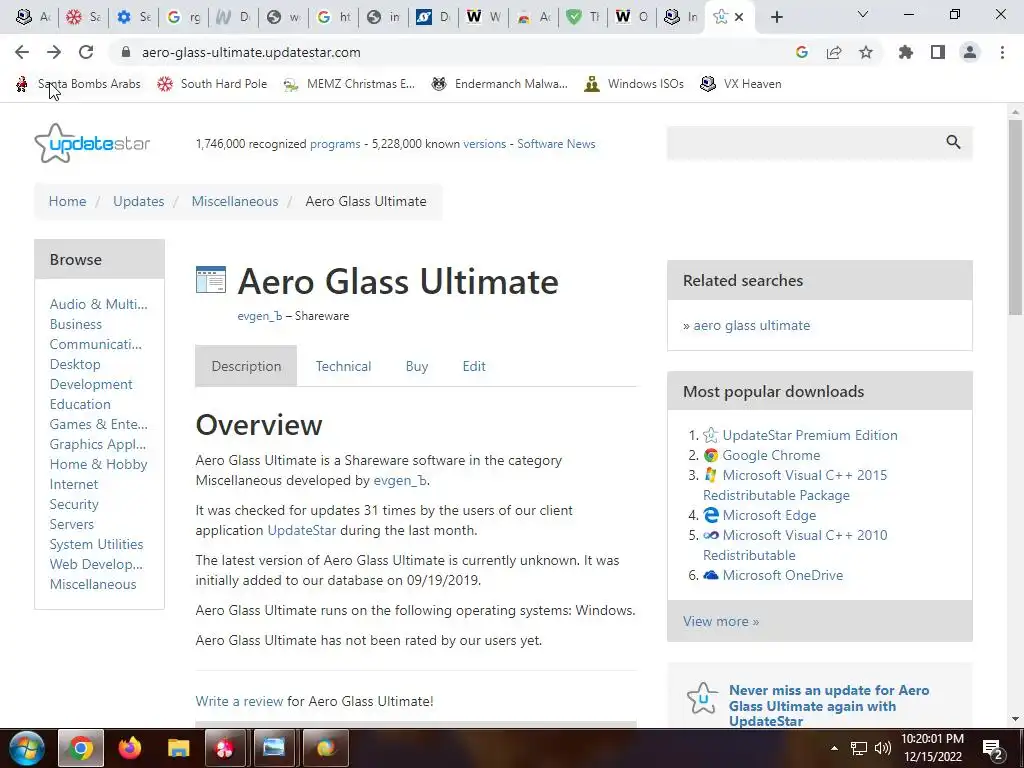Browse Internet category
The image size is (1024, 768).
point(74,485)
